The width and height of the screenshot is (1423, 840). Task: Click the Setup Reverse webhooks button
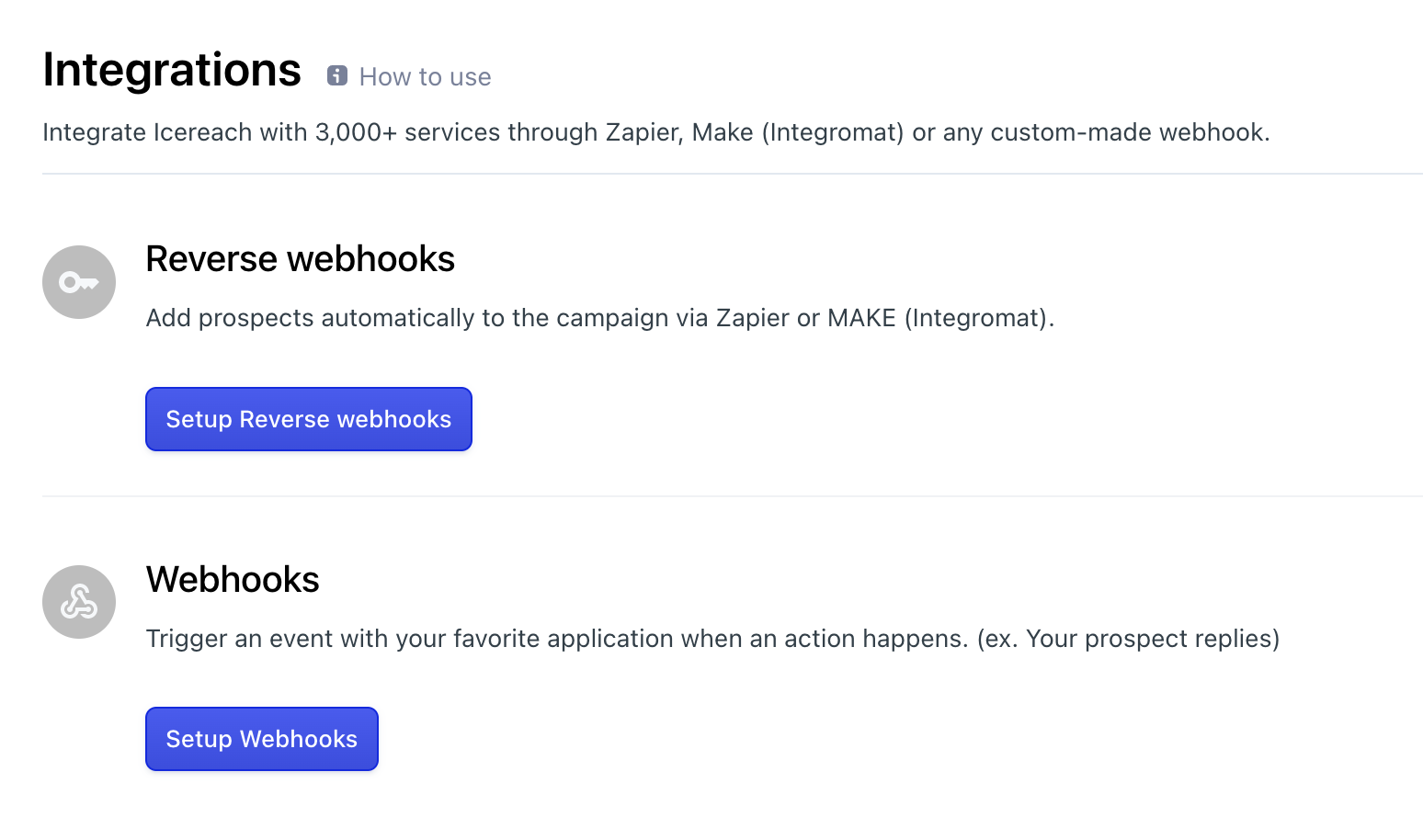pos(309,419)
